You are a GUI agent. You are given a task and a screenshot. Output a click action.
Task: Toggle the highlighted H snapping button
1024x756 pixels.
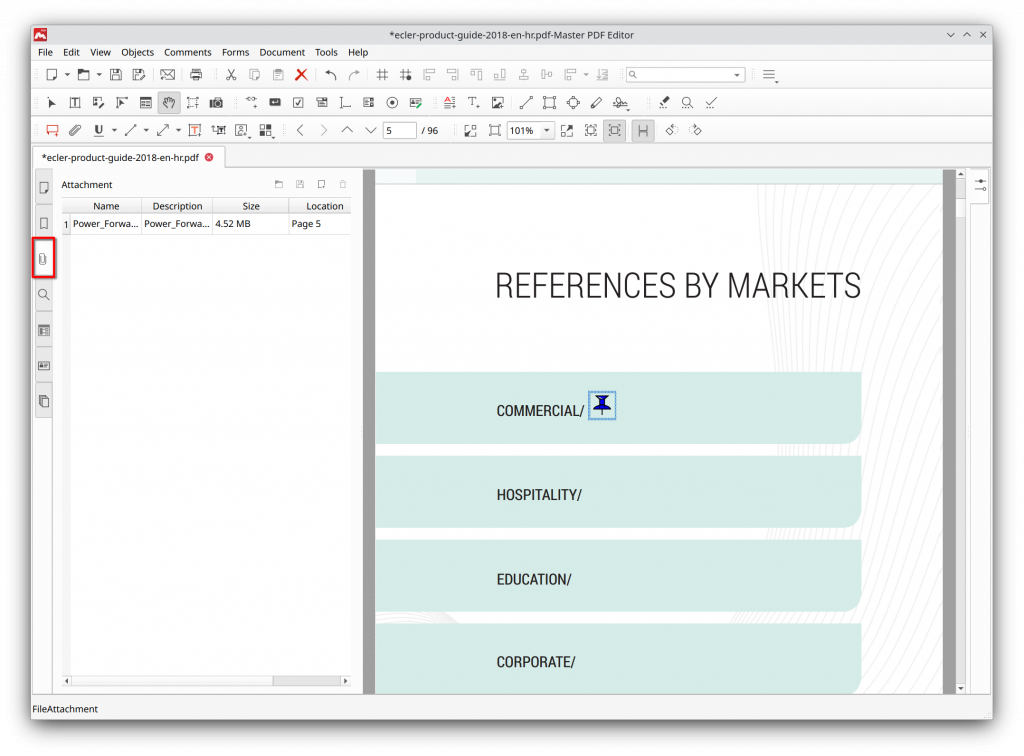pyautogui.click(x=643, y=130)
